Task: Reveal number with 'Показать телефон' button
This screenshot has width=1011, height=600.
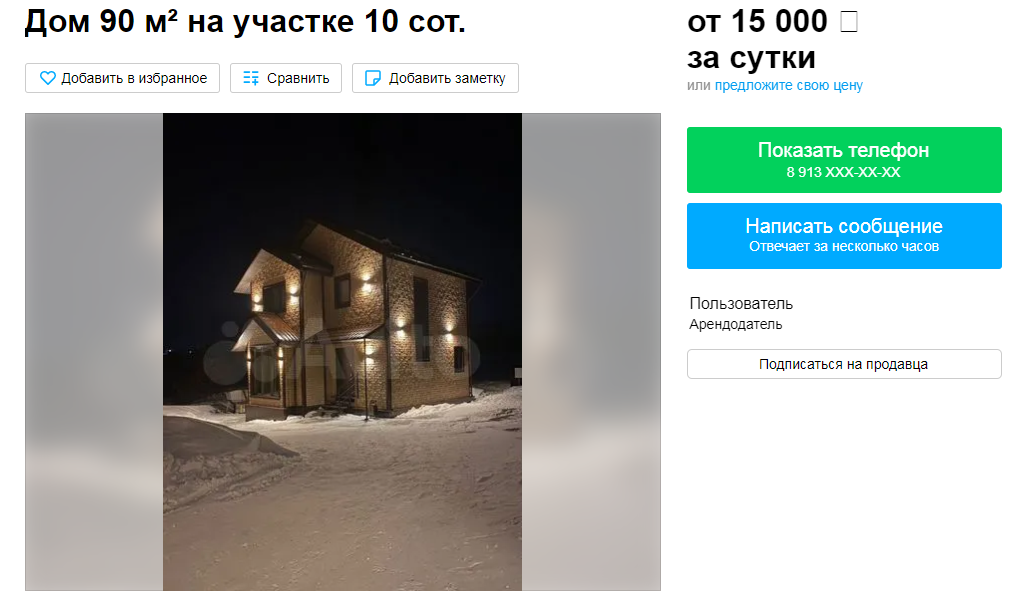Action: 844,160
